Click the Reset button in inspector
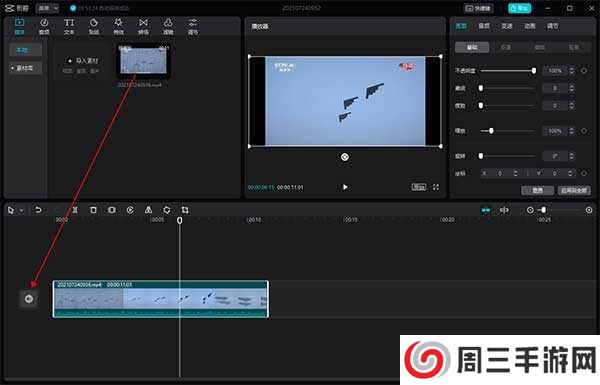The width and height of the screenshot is (600, 385). (x=537, y=190)
